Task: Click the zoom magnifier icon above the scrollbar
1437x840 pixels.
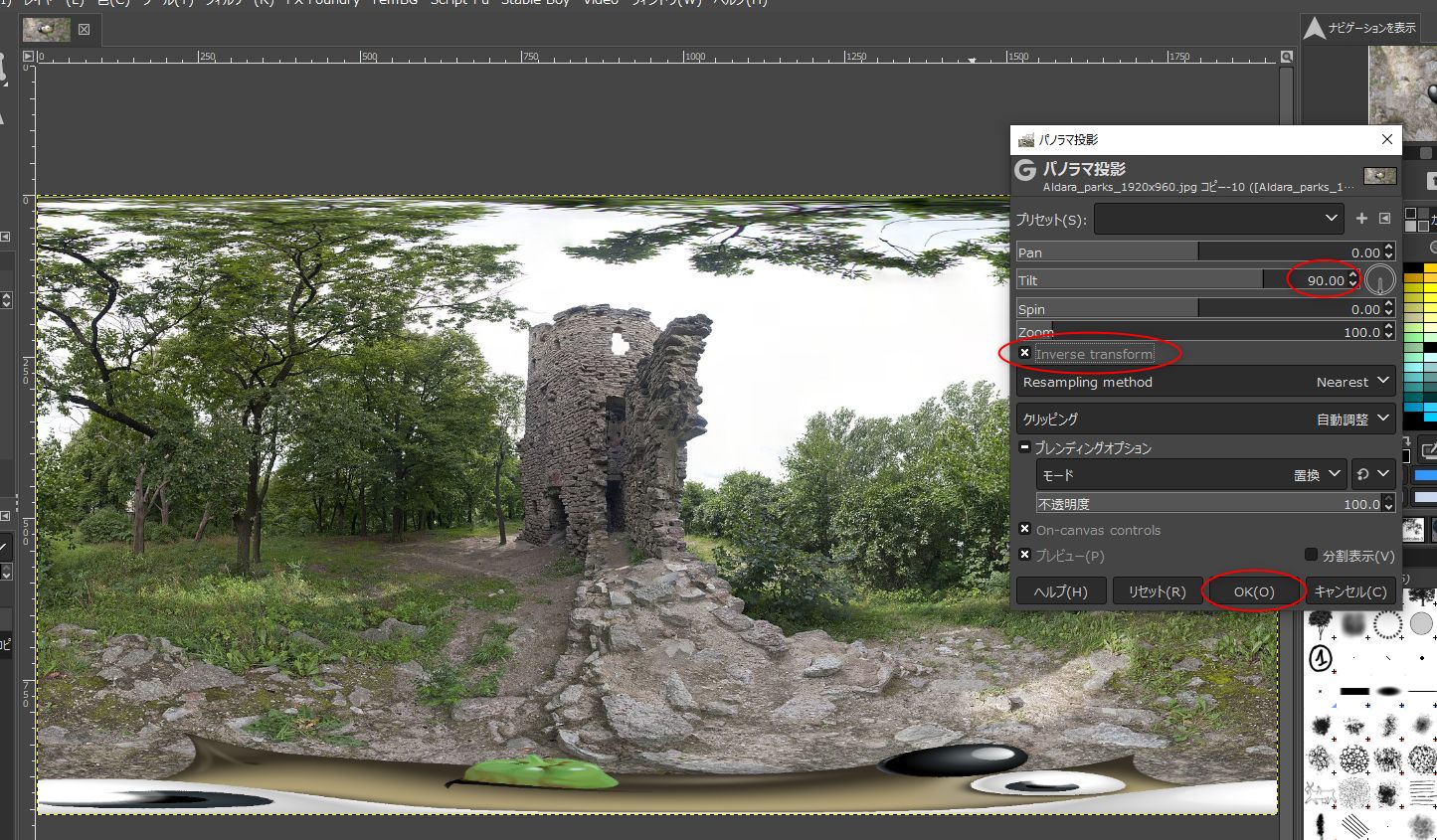Action: (x=1286, y=57)
